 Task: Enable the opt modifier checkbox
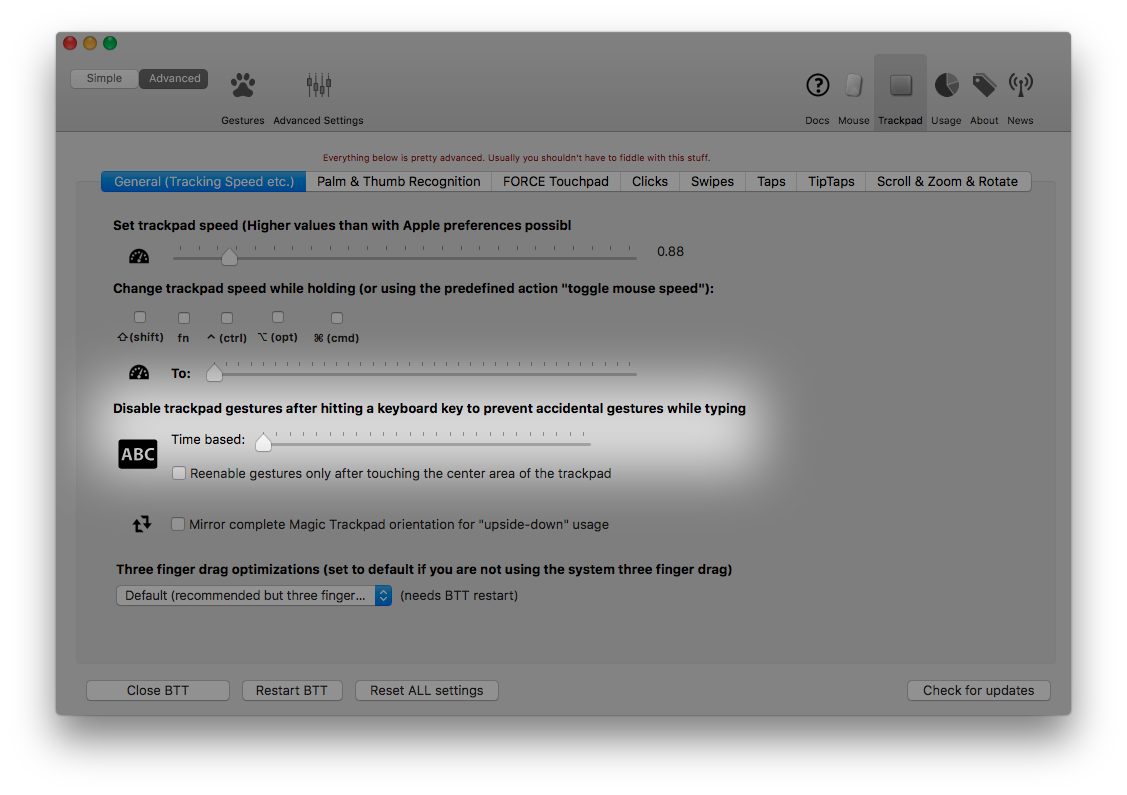pos(278,317)
